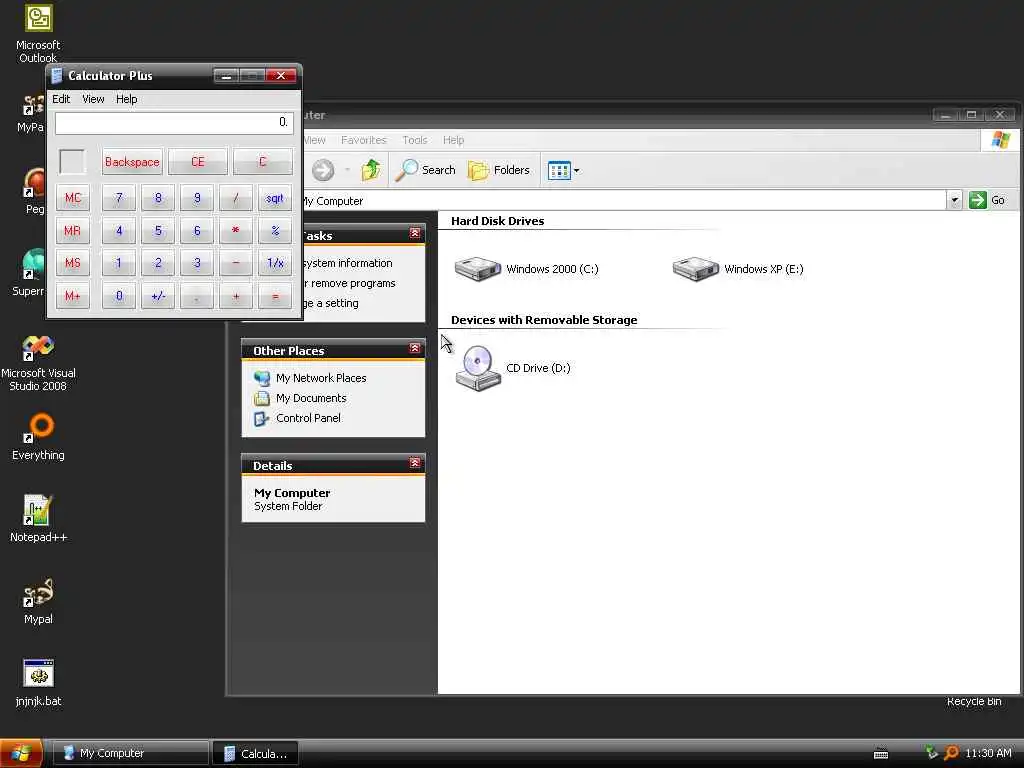This screenshot has width=1024, height=768.
Task: Click the 'system information' task link
Action: [x=348, y=263]
